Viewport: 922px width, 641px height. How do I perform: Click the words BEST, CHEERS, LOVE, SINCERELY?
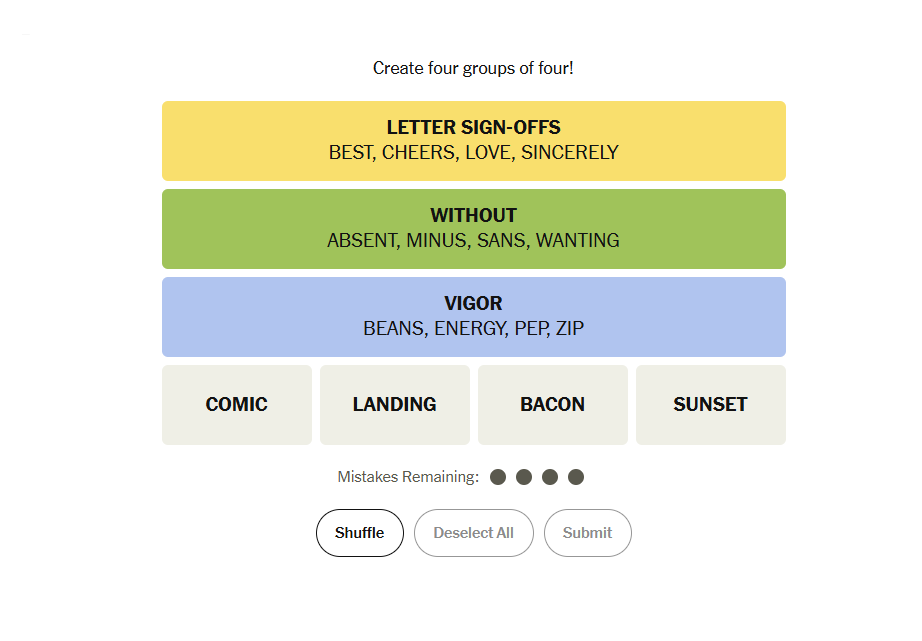click(474, 152)
